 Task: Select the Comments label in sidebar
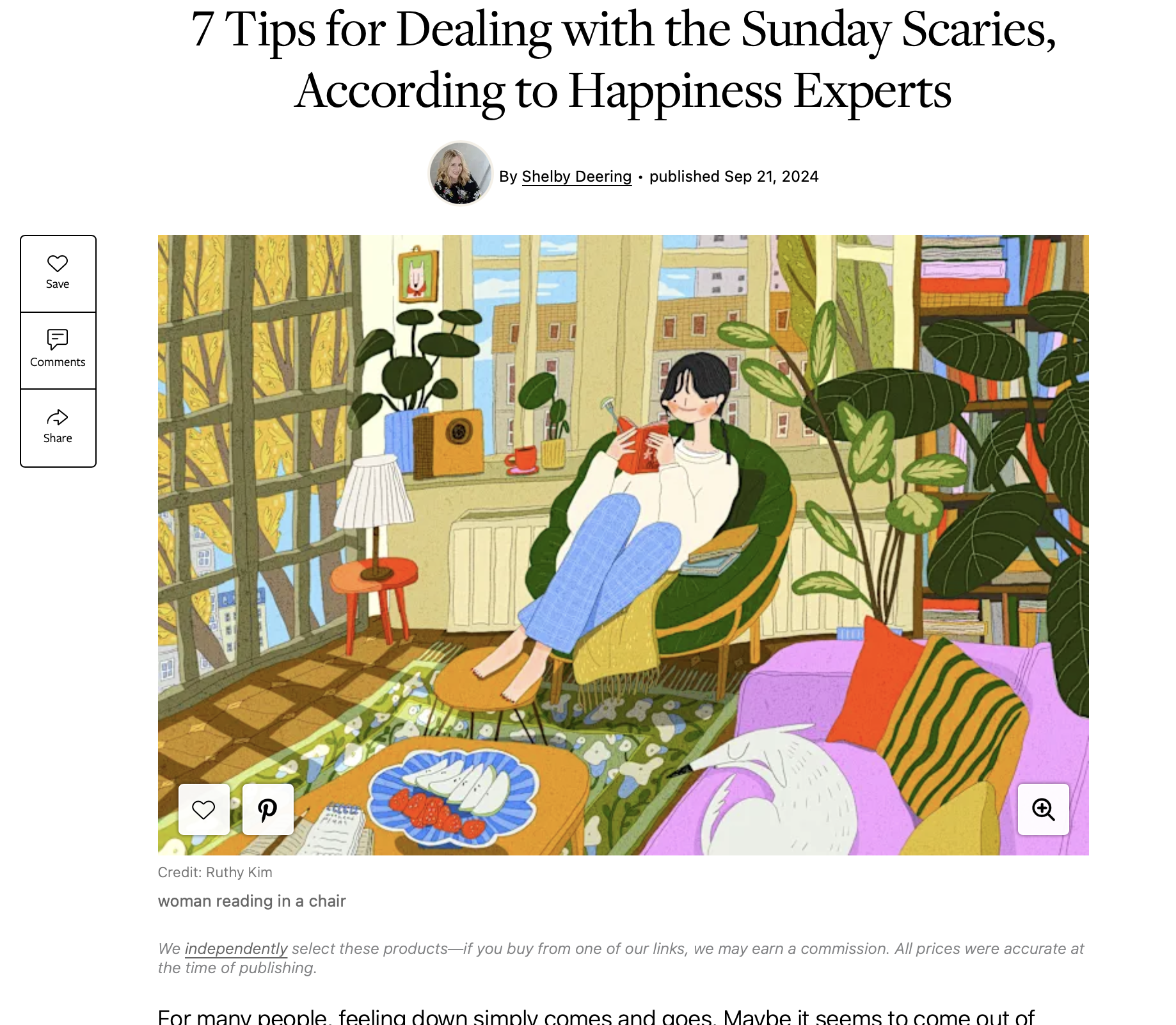click(58, 362)
